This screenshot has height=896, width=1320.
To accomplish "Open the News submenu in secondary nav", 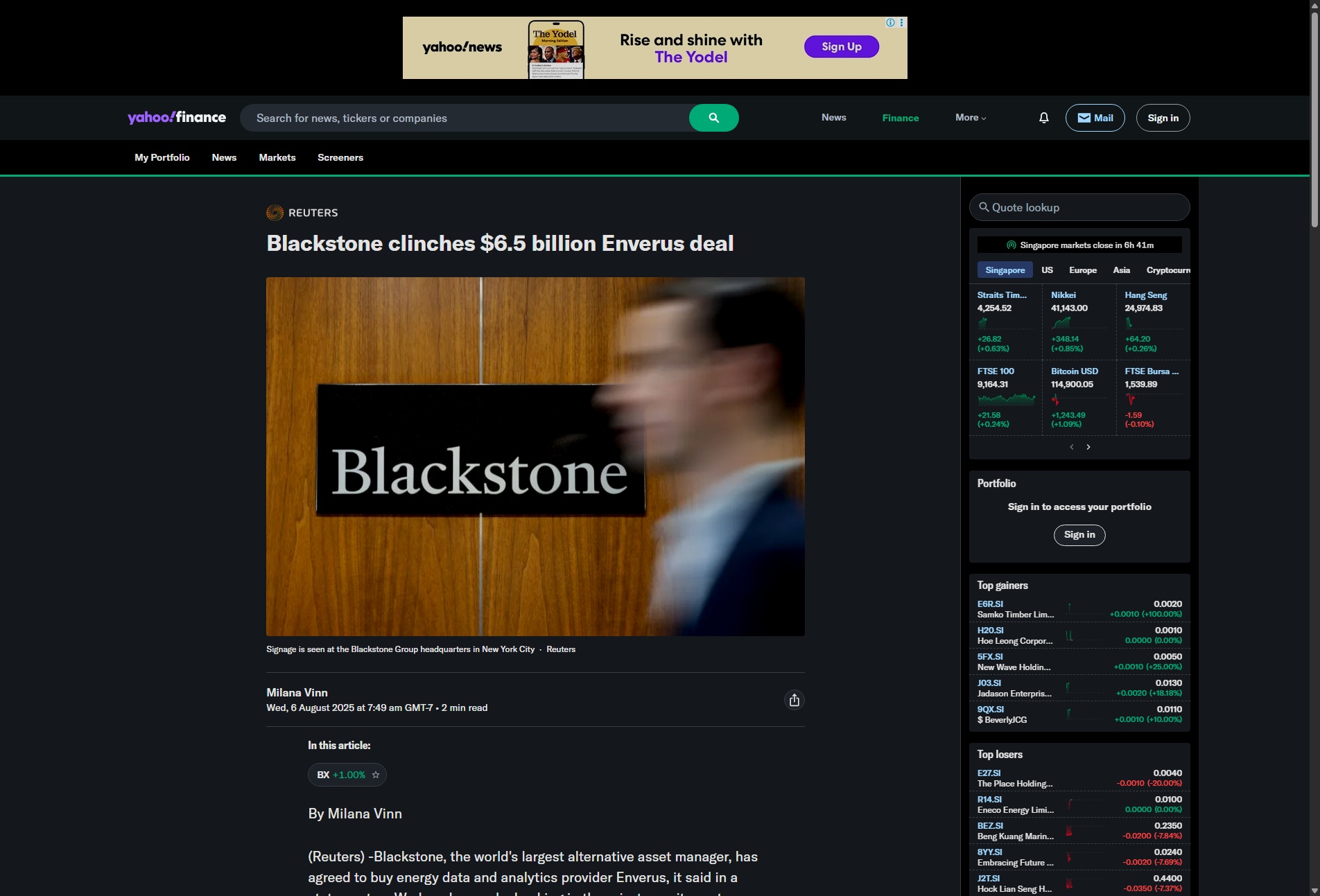I will tap(224, 157).
